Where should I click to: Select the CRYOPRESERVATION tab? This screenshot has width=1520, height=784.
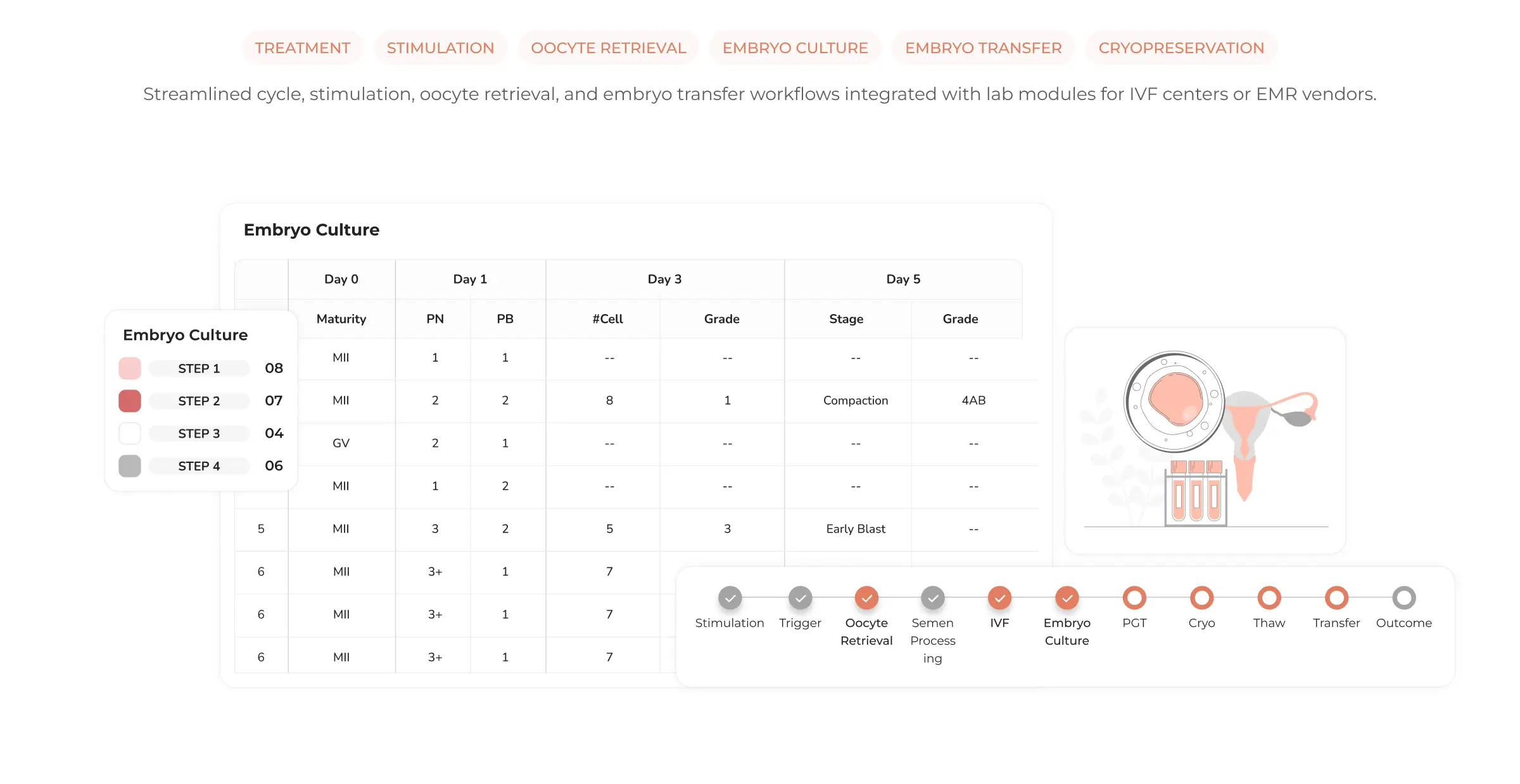1181,48
